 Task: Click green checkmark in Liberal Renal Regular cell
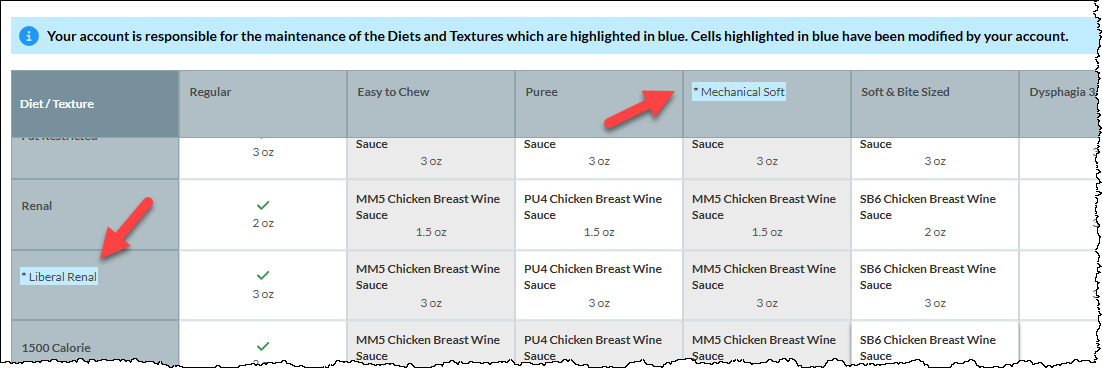tap(264, 275)
